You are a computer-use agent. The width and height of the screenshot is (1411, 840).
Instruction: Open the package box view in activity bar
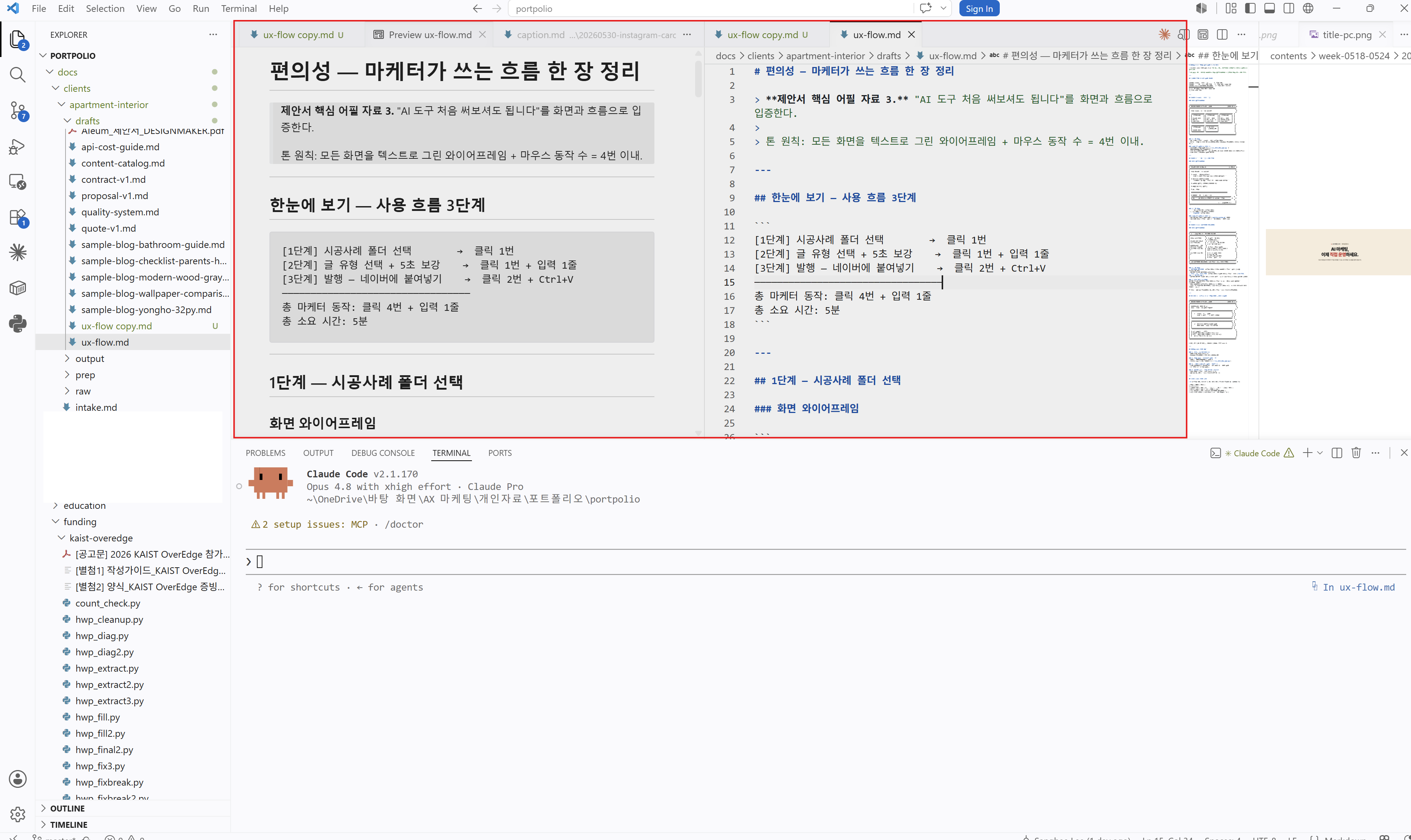[17, 288]
